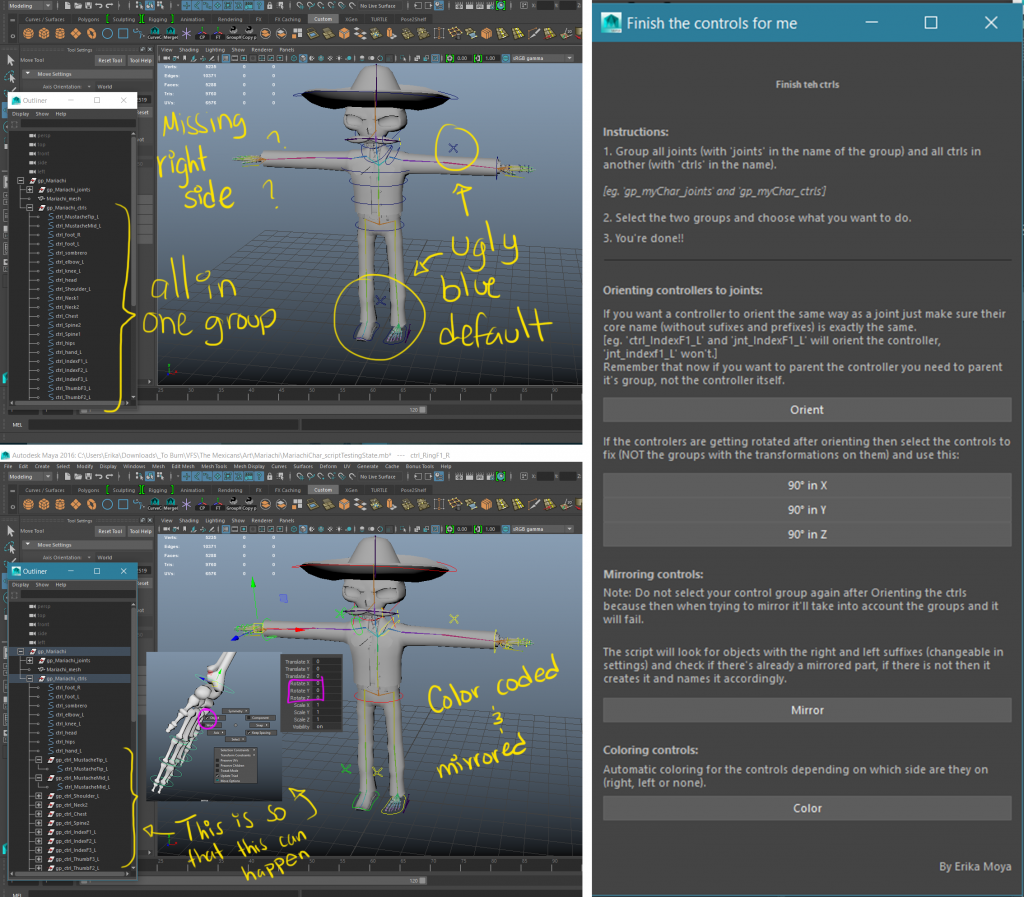Image resolution: width=1024 pixels, height=897 pixels.
Task: Click the 90° in Z button
Action: pyautogui.click(x=807, y=535)
